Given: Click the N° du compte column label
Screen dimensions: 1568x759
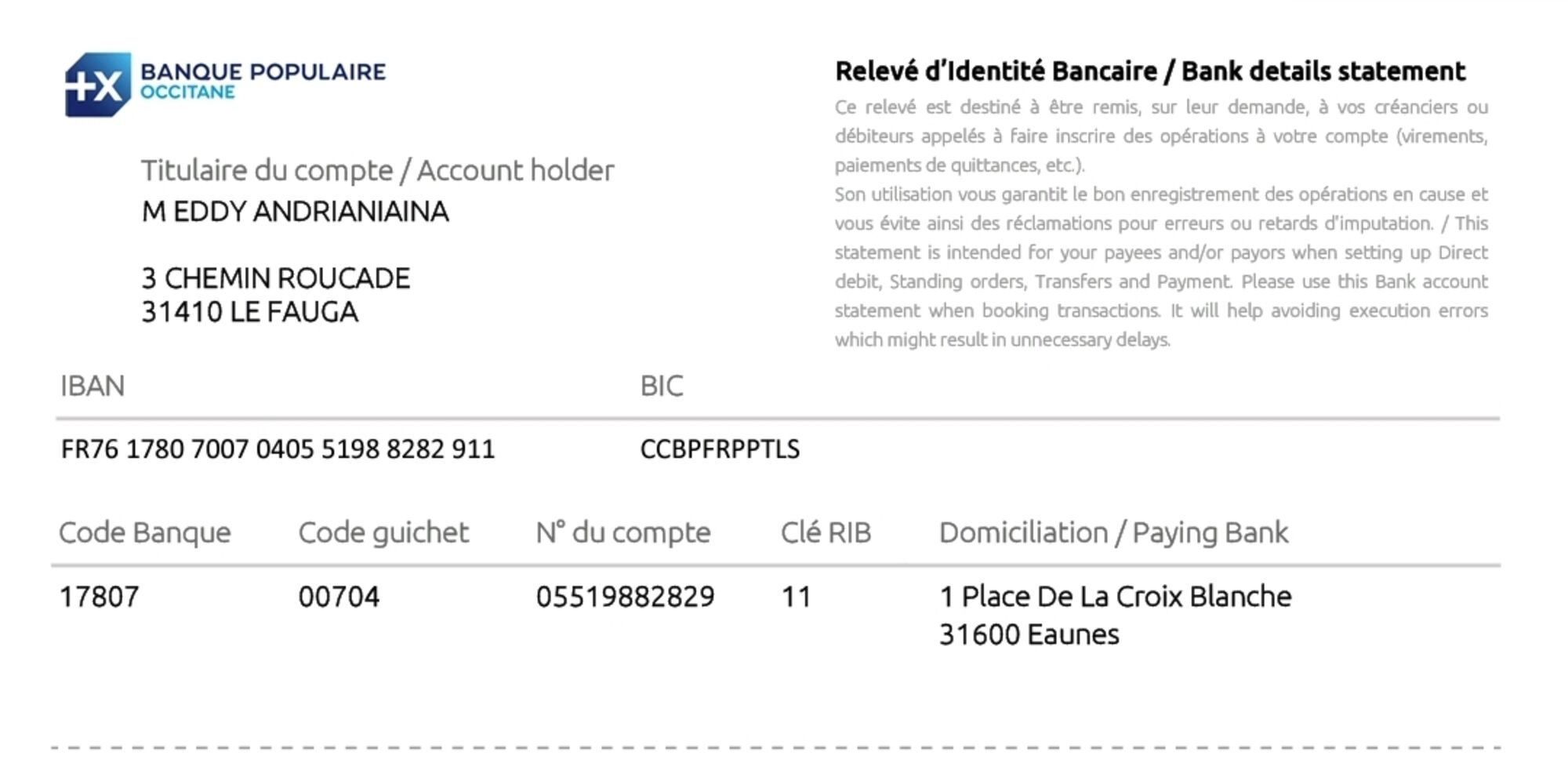Looking at the screenshot, I should [623, 533].
